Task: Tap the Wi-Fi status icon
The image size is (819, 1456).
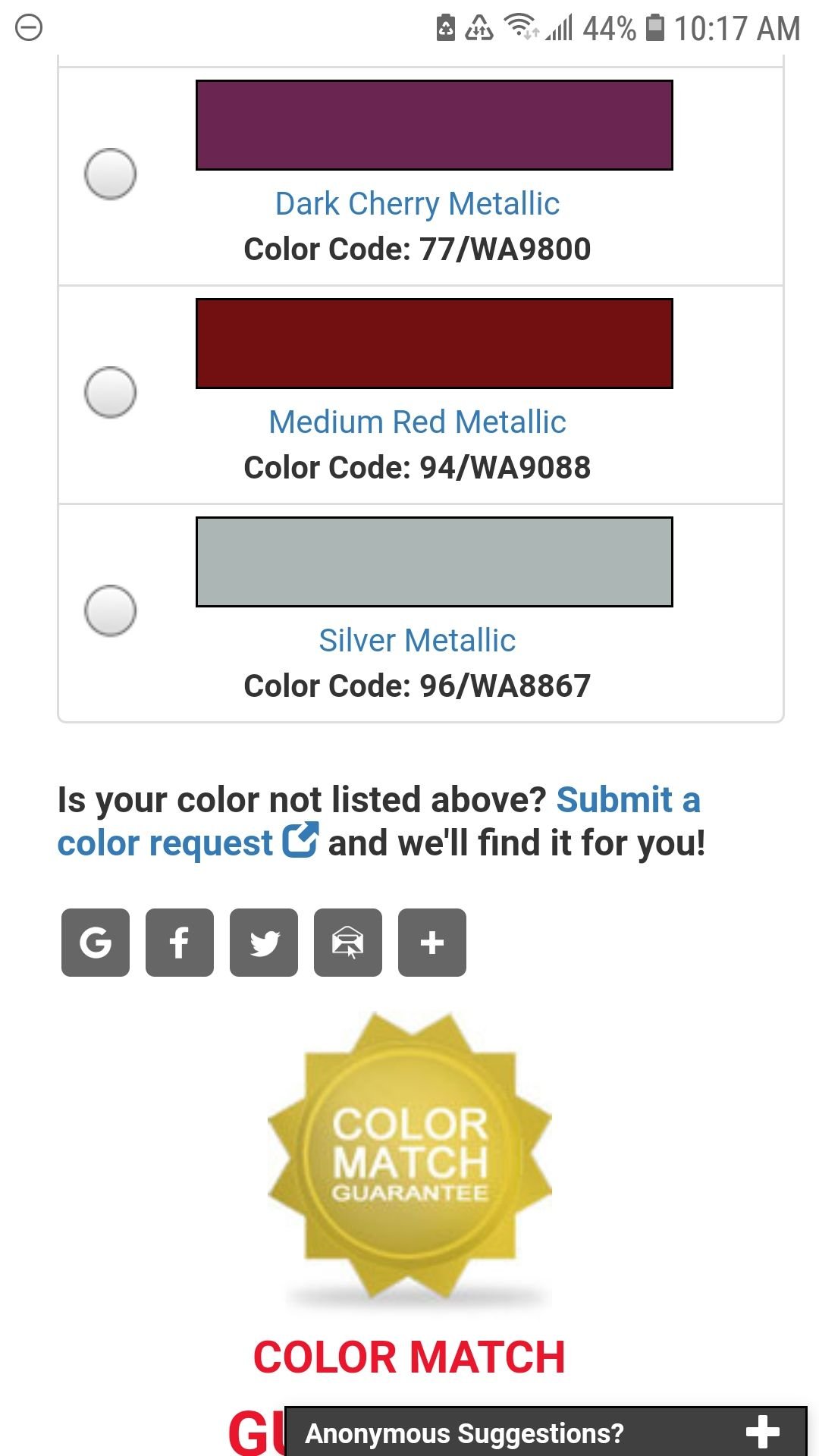Action: (521, 27)
